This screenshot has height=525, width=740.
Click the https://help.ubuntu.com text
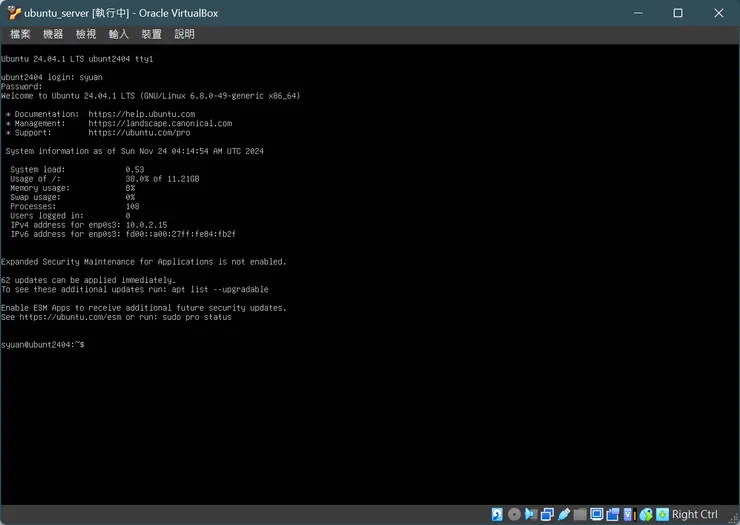click(142, 114)
